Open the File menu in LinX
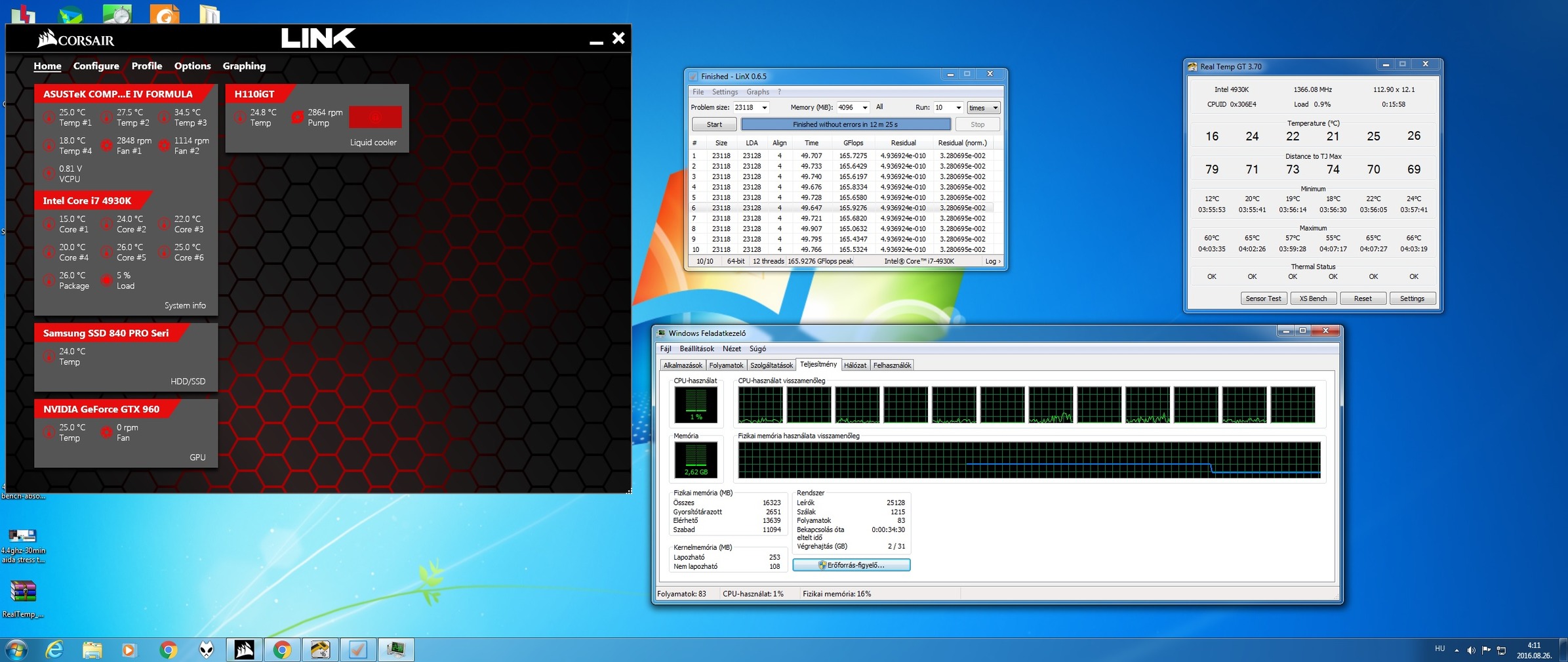 point(698,92)
